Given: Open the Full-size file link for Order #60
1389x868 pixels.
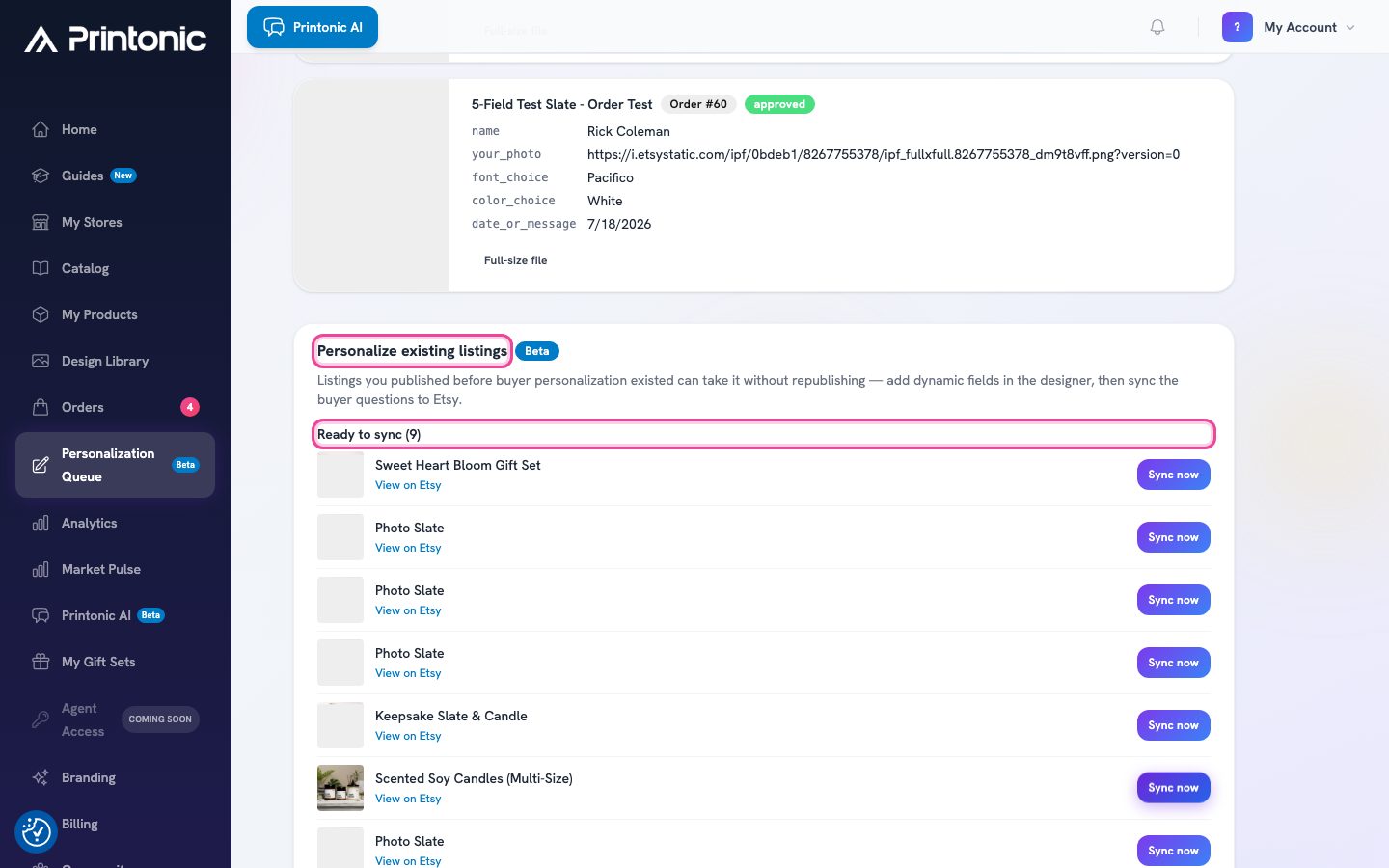Looking at the screenshot, I should [x=515, y=260].
